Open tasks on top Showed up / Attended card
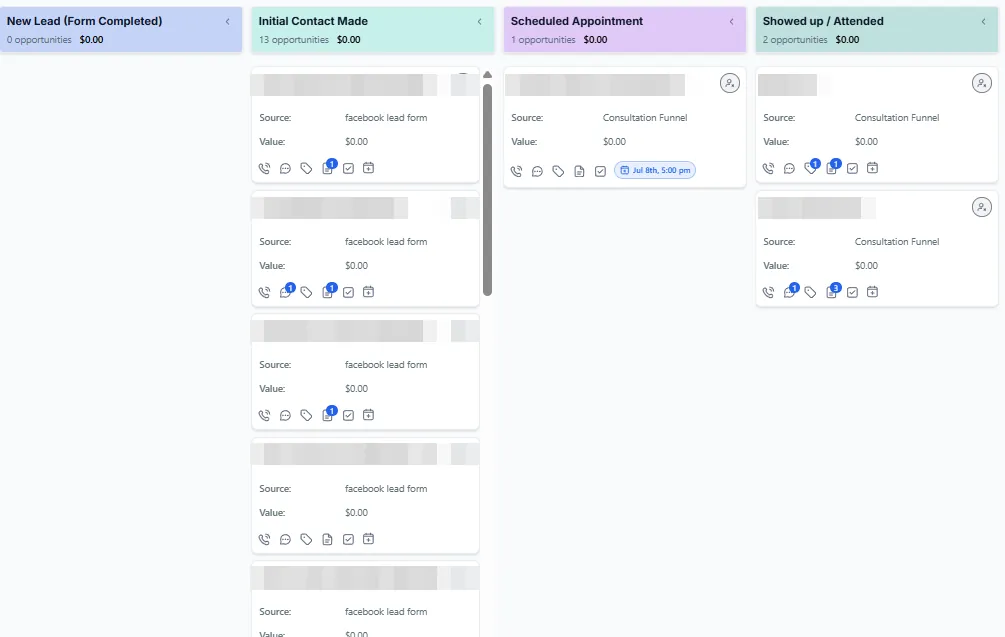The image size is (1005, 637). click(x=852, y=169)
